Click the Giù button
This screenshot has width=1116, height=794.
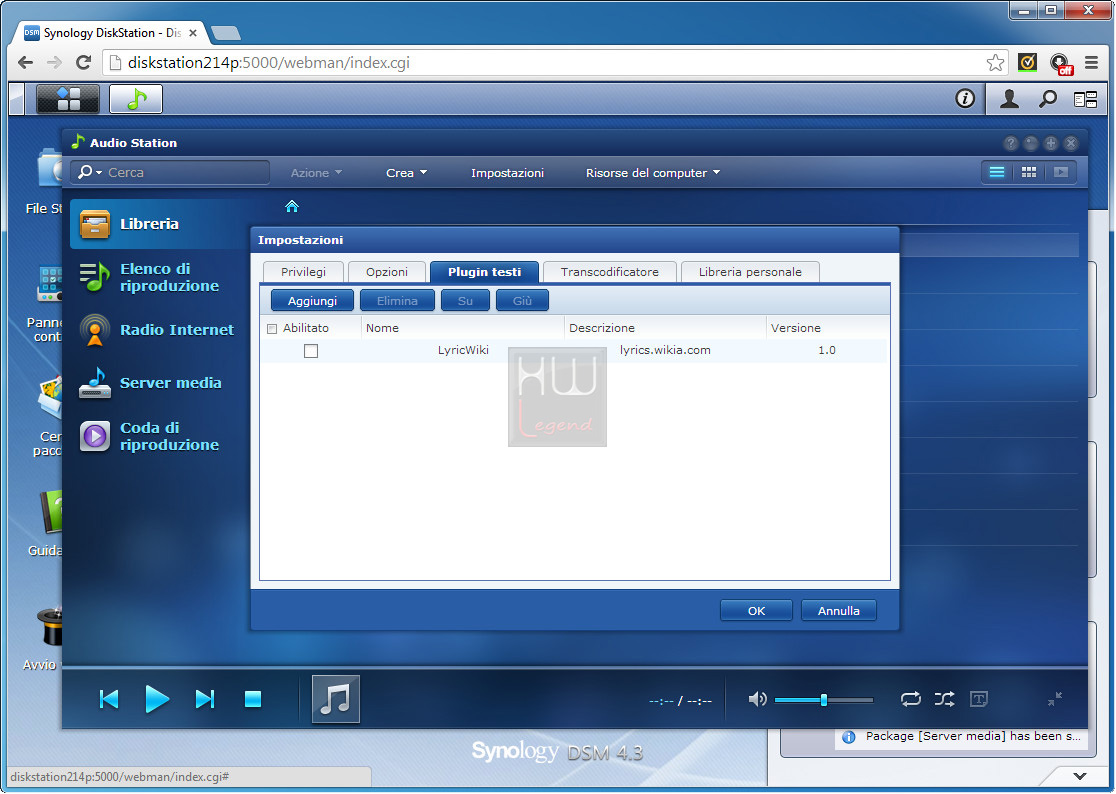click(522, 301)
